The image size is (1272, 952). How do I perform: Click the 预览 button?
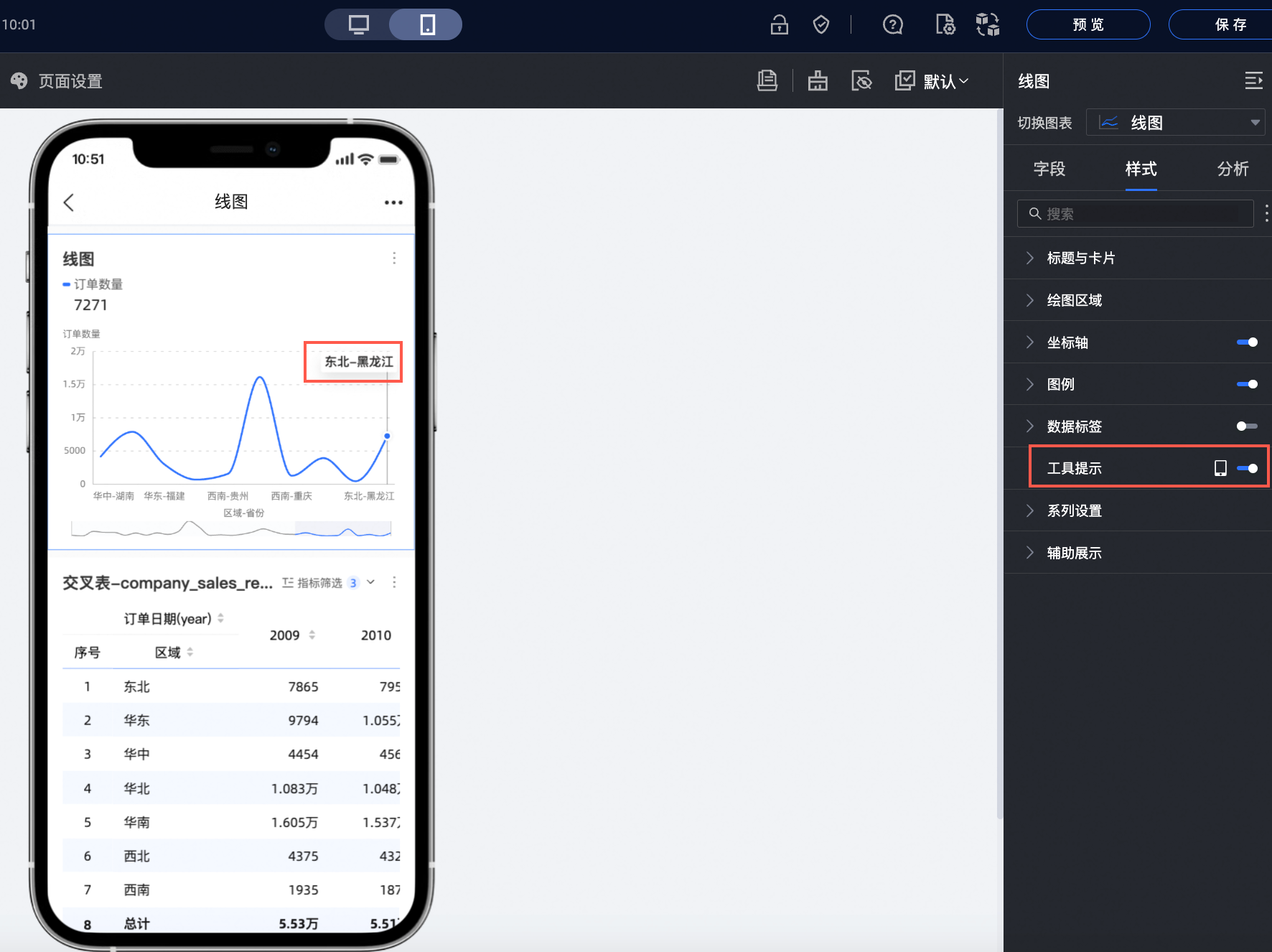[x=1088, y=24]
